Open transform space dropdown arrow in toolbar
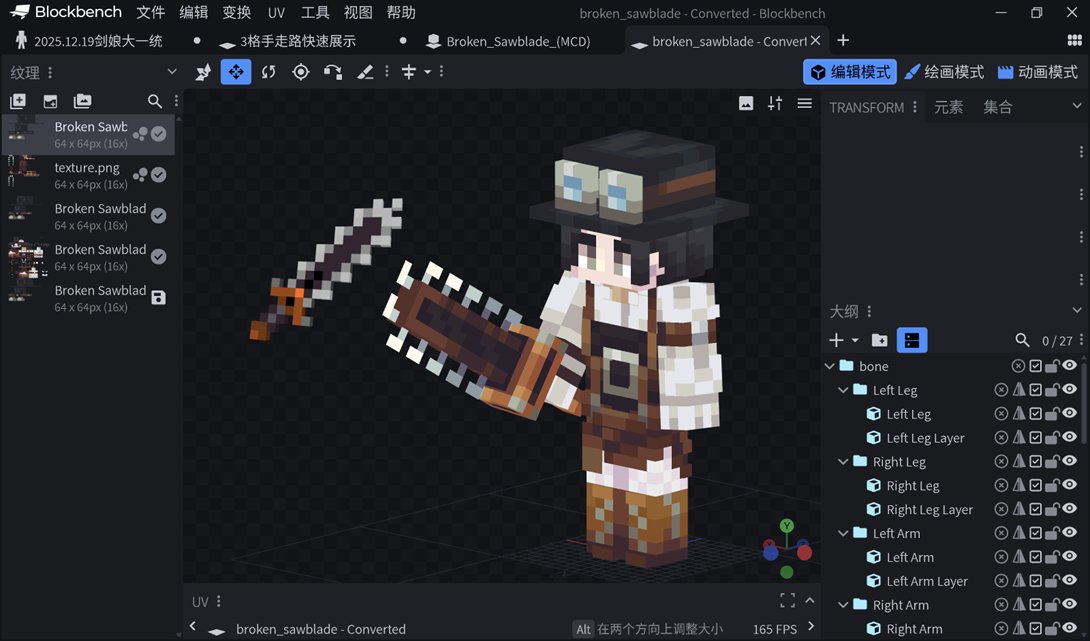 click(427, 72)
